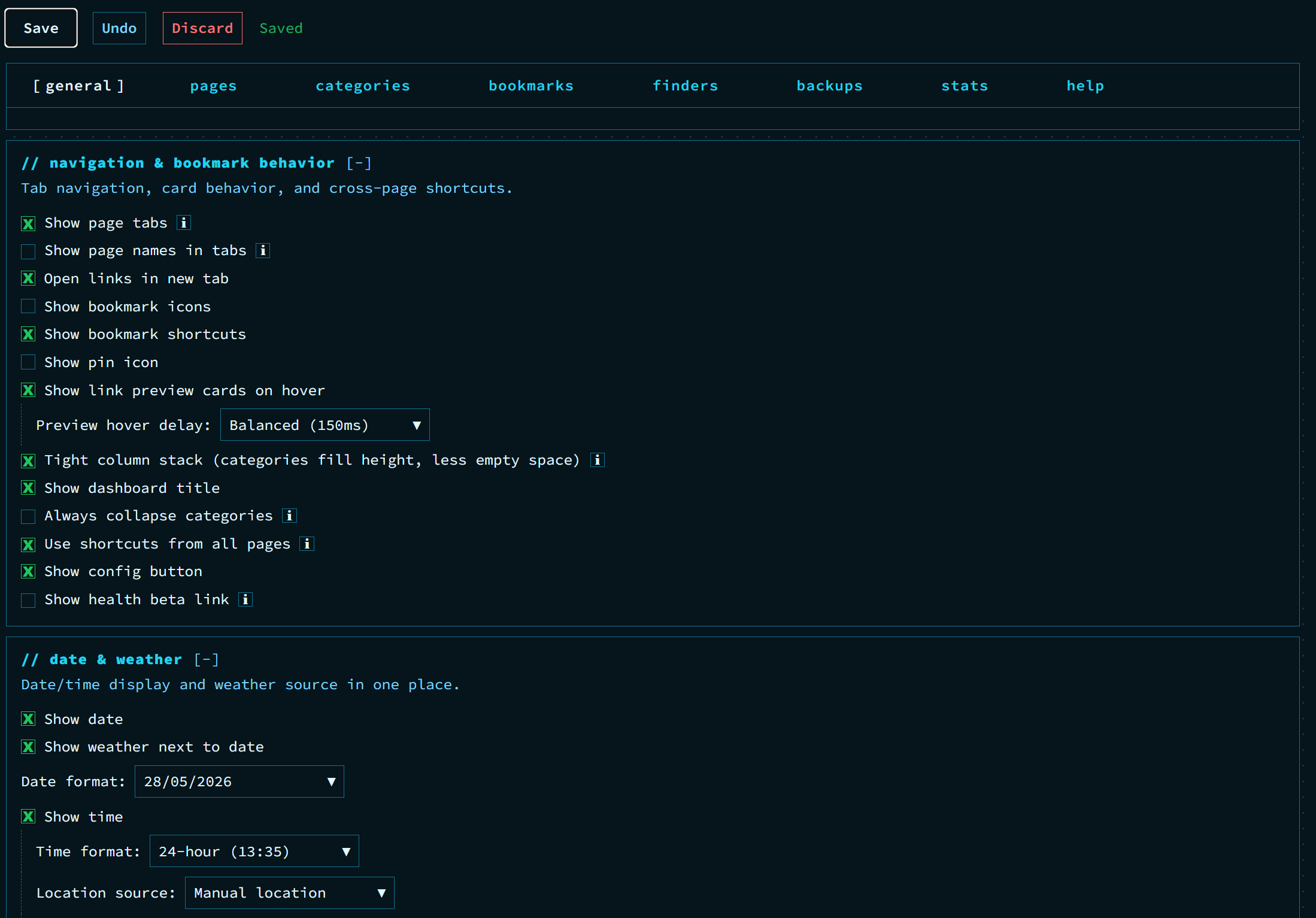Disable Show bookmark shortcuts
1316x918 pixels.
point(28,335)
